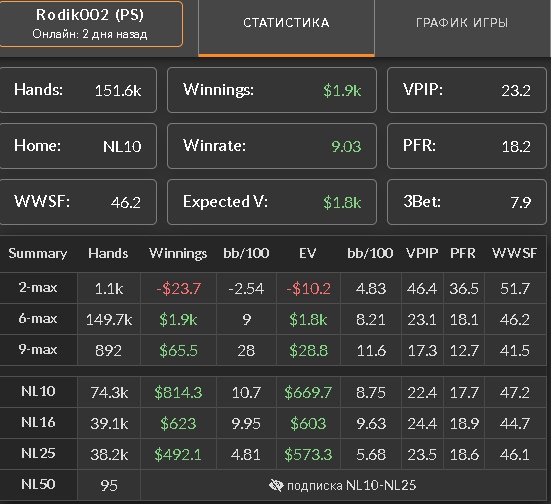Viewport: 551px width, 504px height.
Task: Open the СТАТИСТИКА tab
Action: tap(286, 28)
